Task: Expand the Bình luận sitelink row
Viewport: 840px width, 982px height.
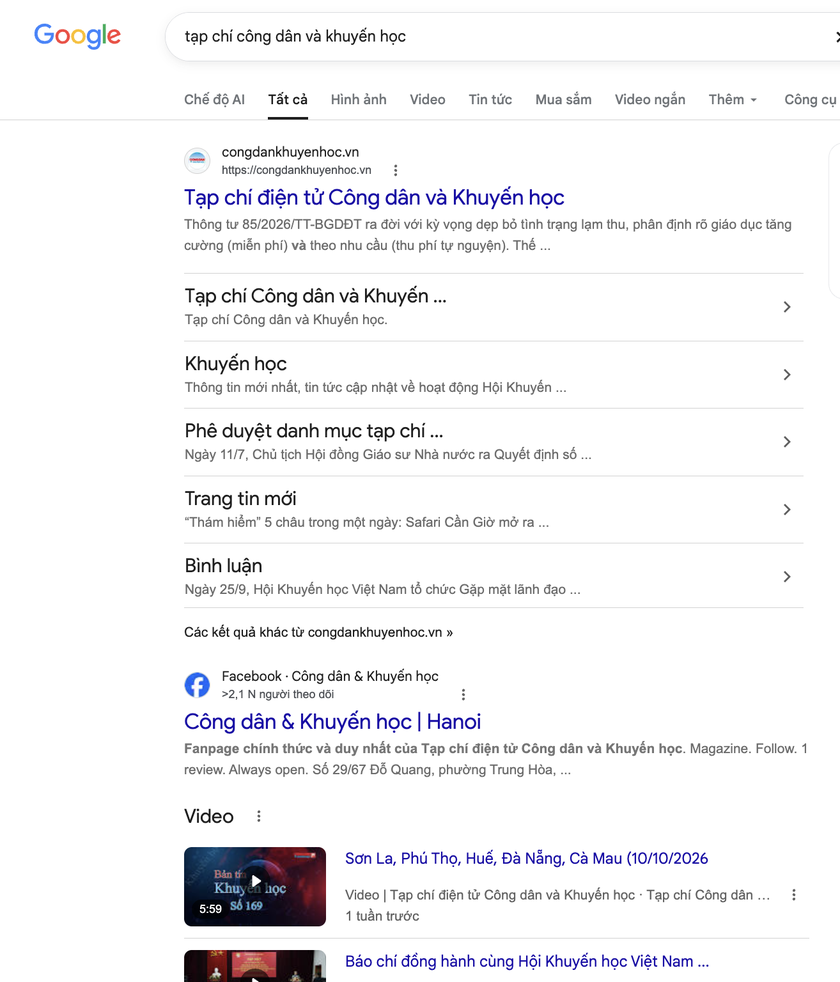Action: [x=787, y=577]
